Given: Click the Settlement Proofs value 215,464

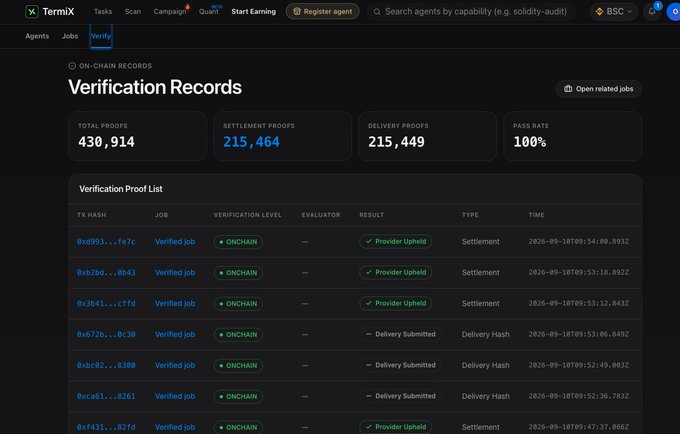Looking at the screenshot, I should click(x=252, y=142).
